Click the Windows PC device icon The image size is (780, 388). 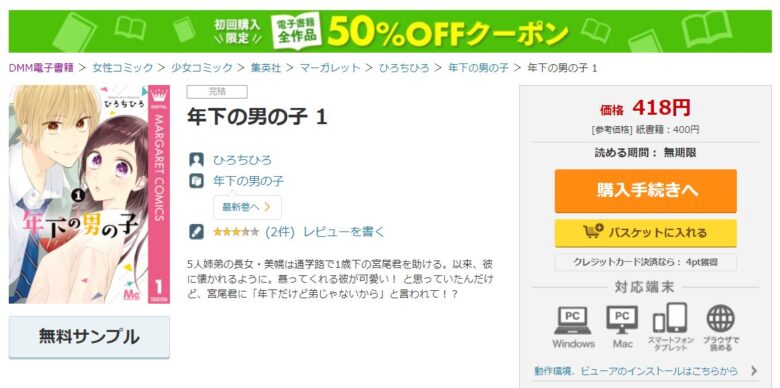click(x=573, y=321)
